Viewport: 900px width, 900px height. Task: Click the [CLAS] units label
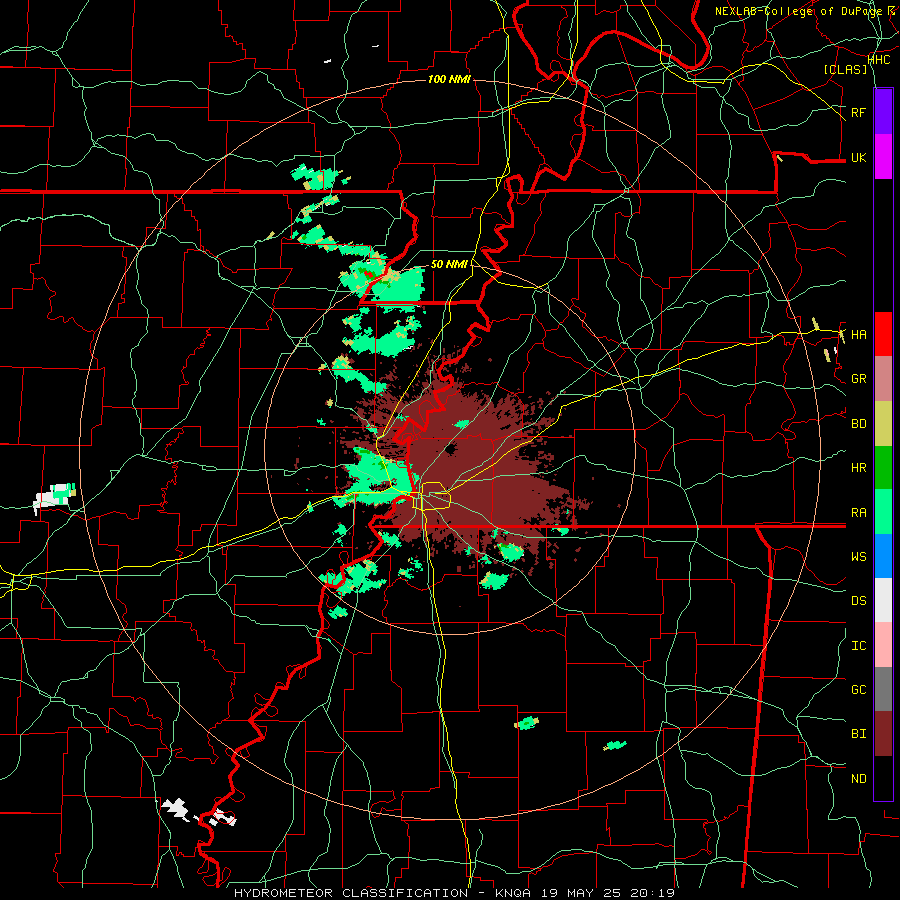tap(845, 69)
